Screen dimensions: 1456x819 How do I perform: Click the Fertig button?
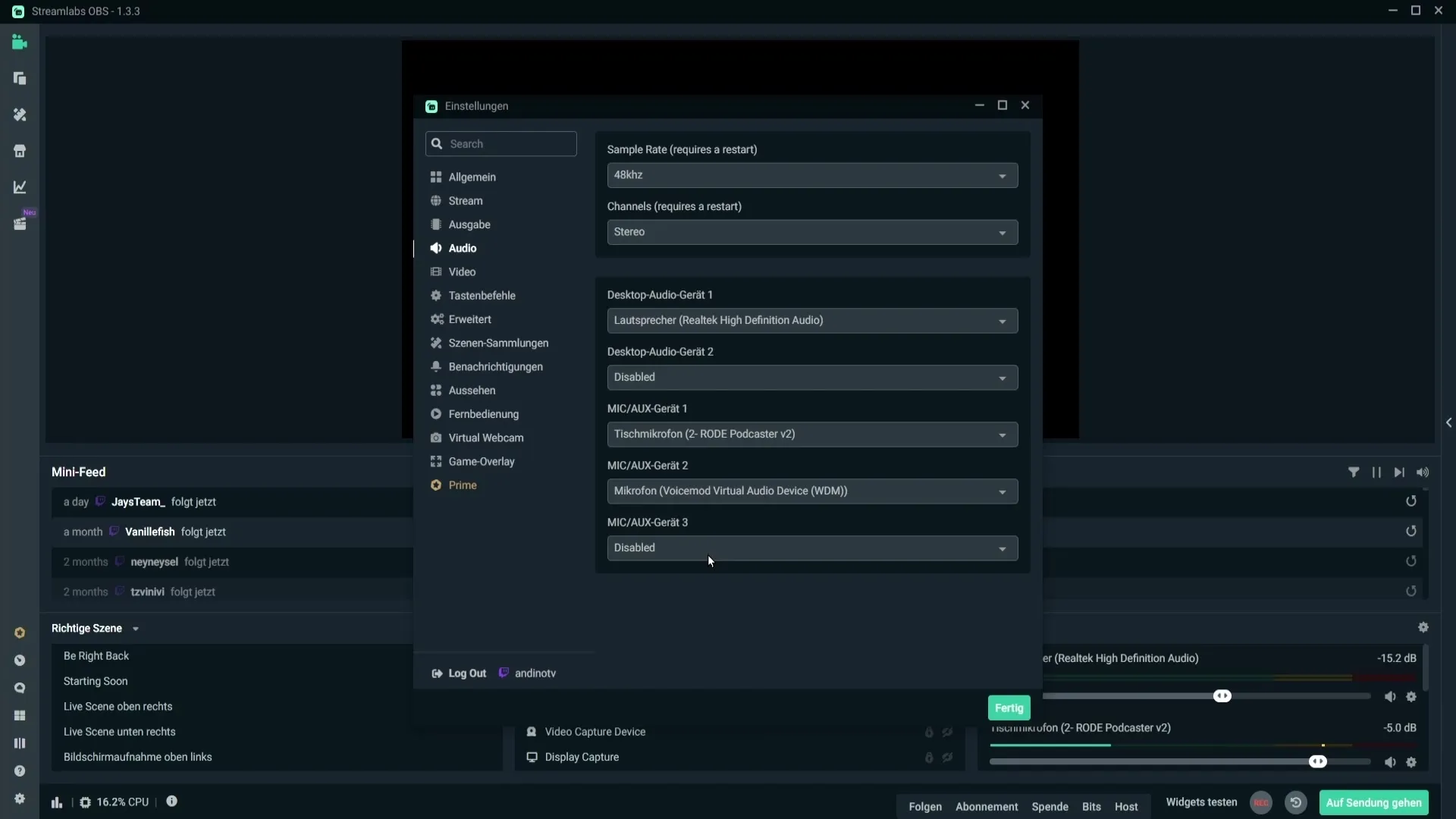(1009, 708)
